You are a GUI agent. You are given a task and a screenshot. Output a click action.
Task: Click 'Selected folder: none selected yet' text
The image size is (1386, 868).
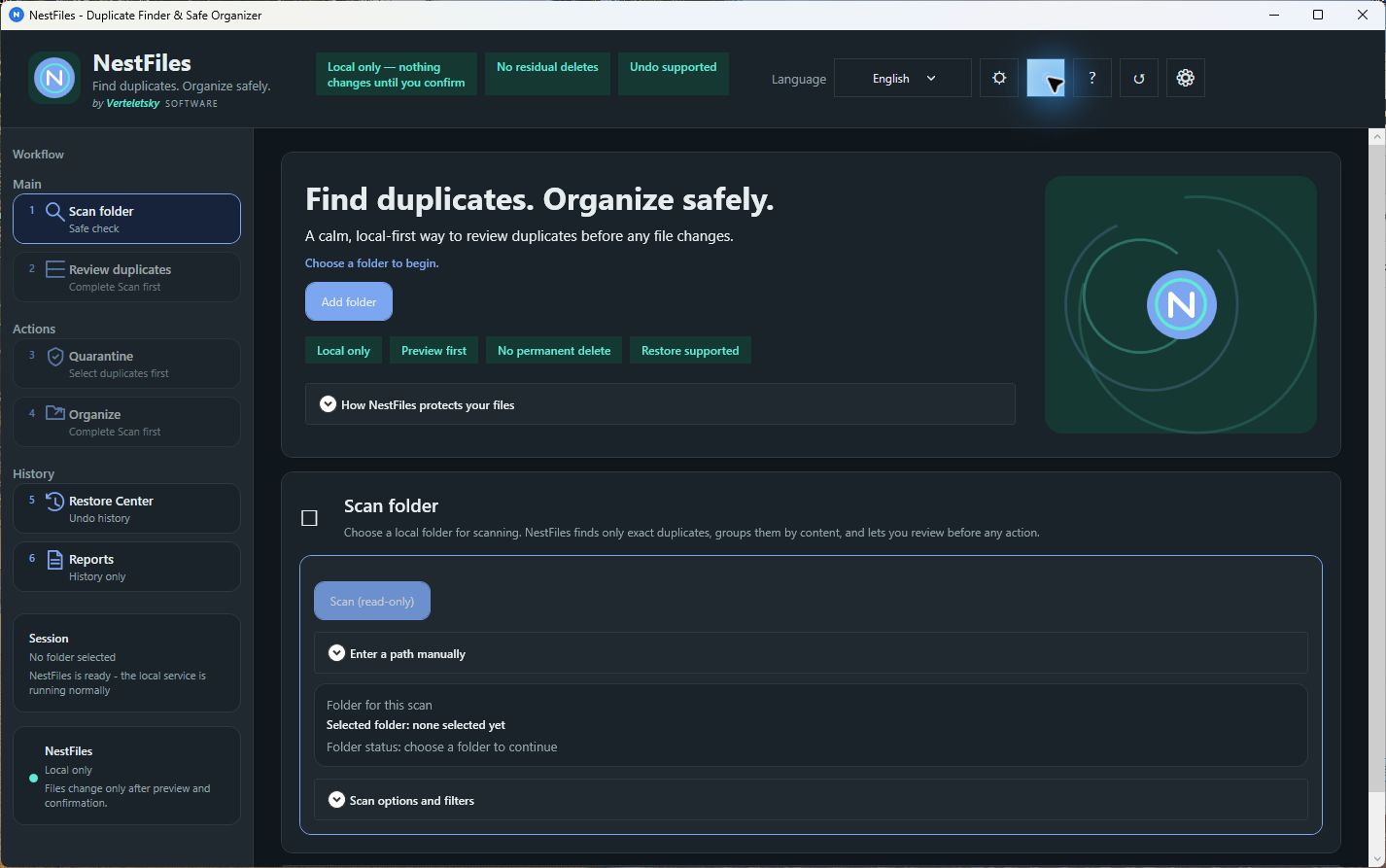416,725
